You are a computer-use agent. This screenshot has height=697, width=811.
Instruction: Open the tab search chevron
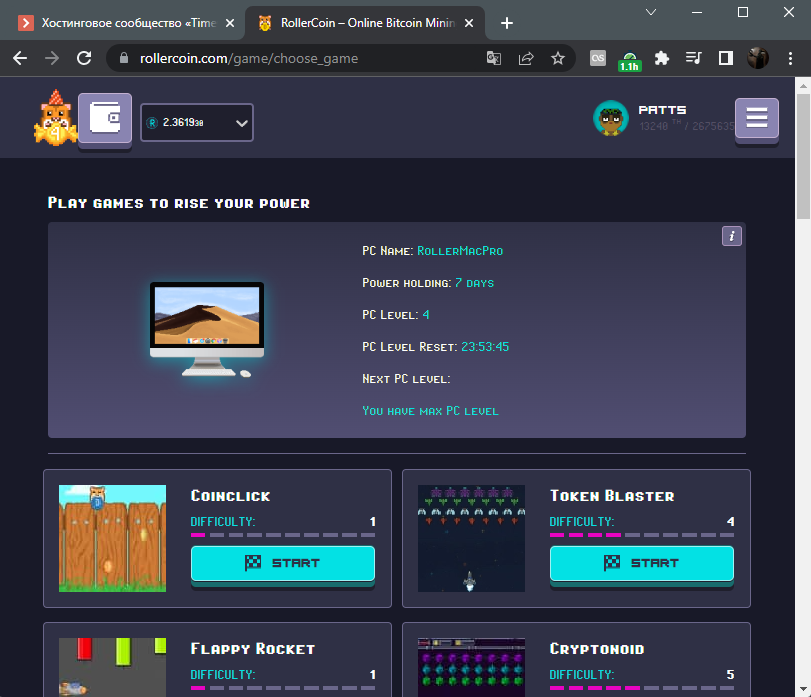point(651,12)
